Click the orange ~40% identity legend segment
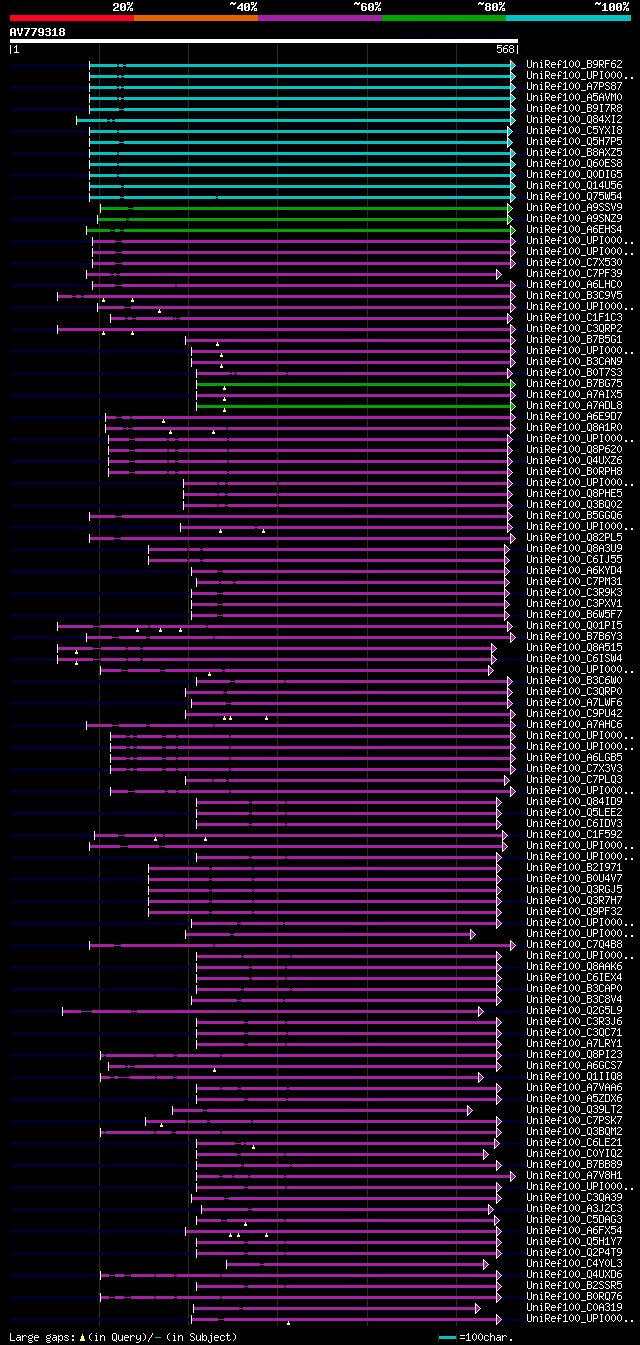 (x=196, y=18)
